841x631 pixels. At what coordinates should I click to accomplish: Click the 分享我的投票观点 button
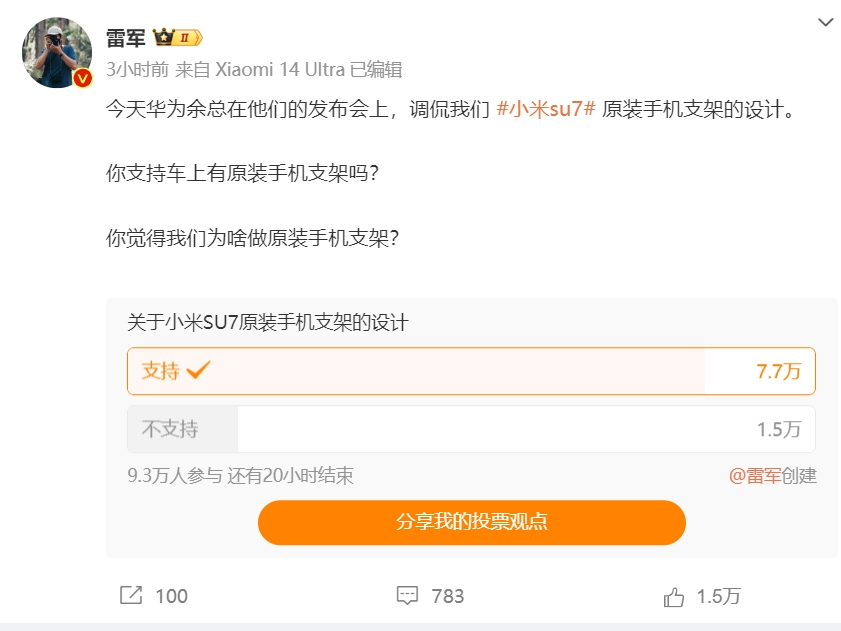point(471,522)
